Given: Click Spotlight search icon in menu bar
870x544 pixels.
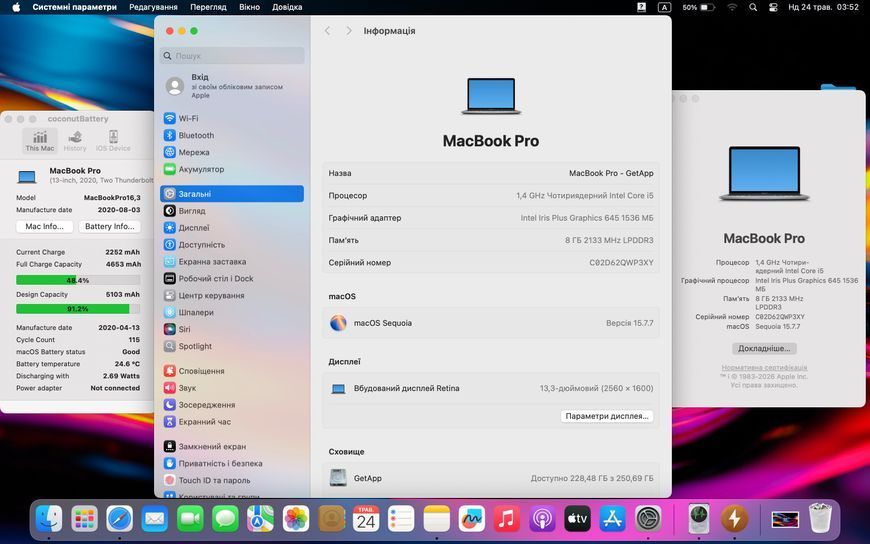Looking at the screenshot, I should pyautogui.click(x=753, y=7).
